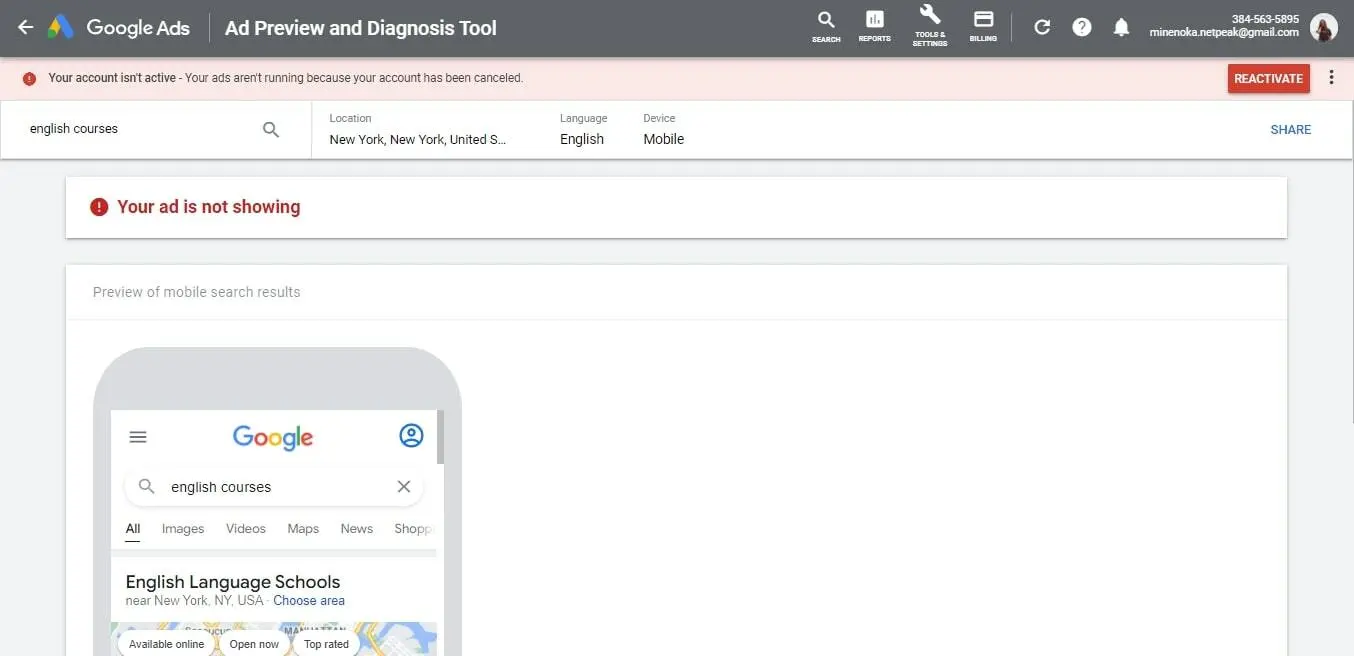
Task: Switch to the Images tab in preview
Action: 183,529
